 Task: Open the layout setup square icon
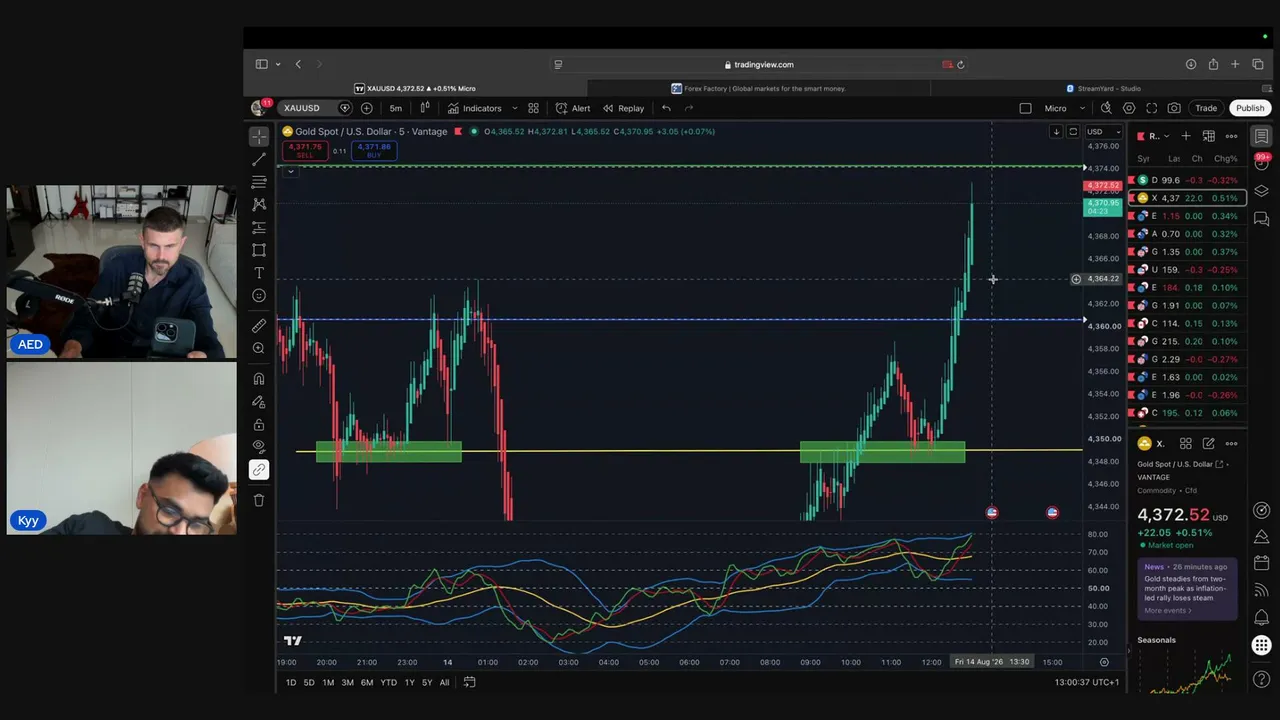1025,108
